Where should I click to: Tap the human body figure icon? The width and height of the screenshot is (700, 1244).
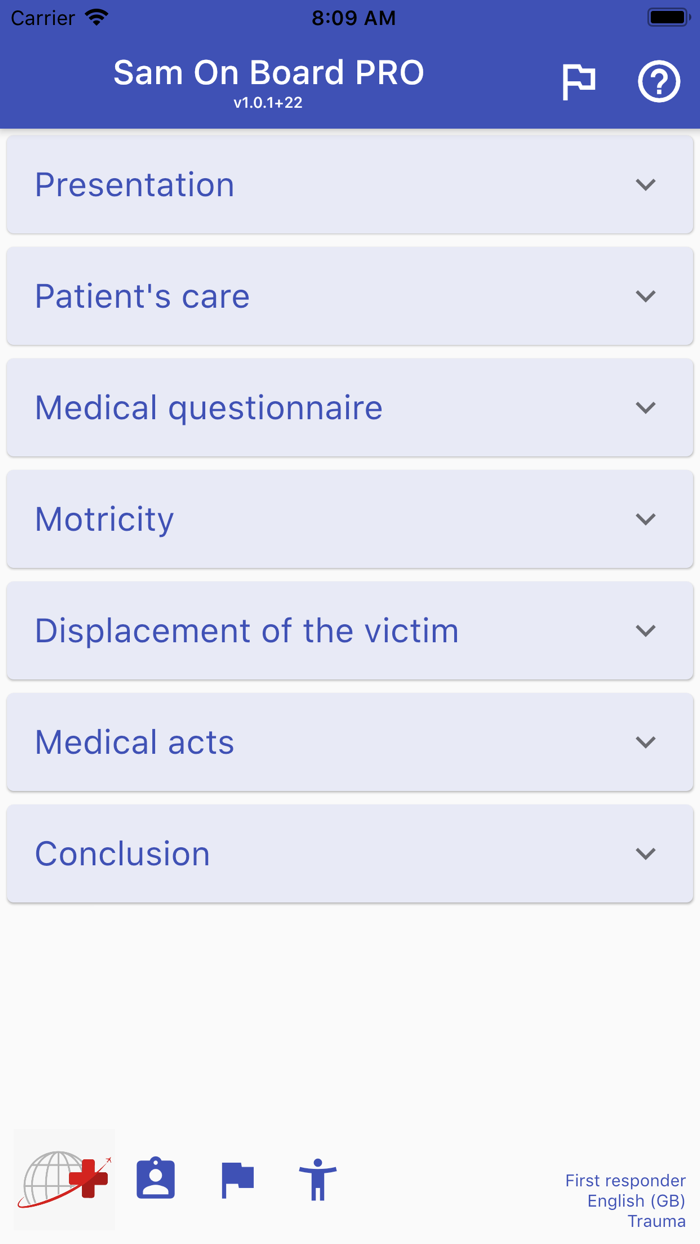(x=318, y=1179)
